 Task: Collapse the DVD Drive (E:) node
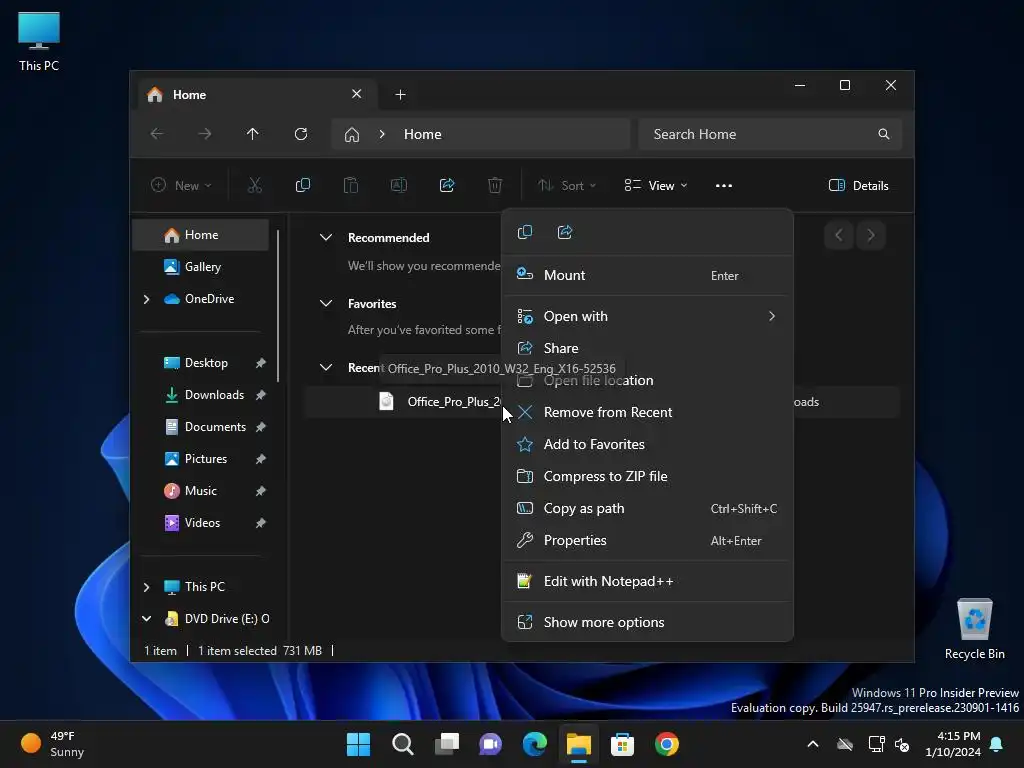click(146, 618)
